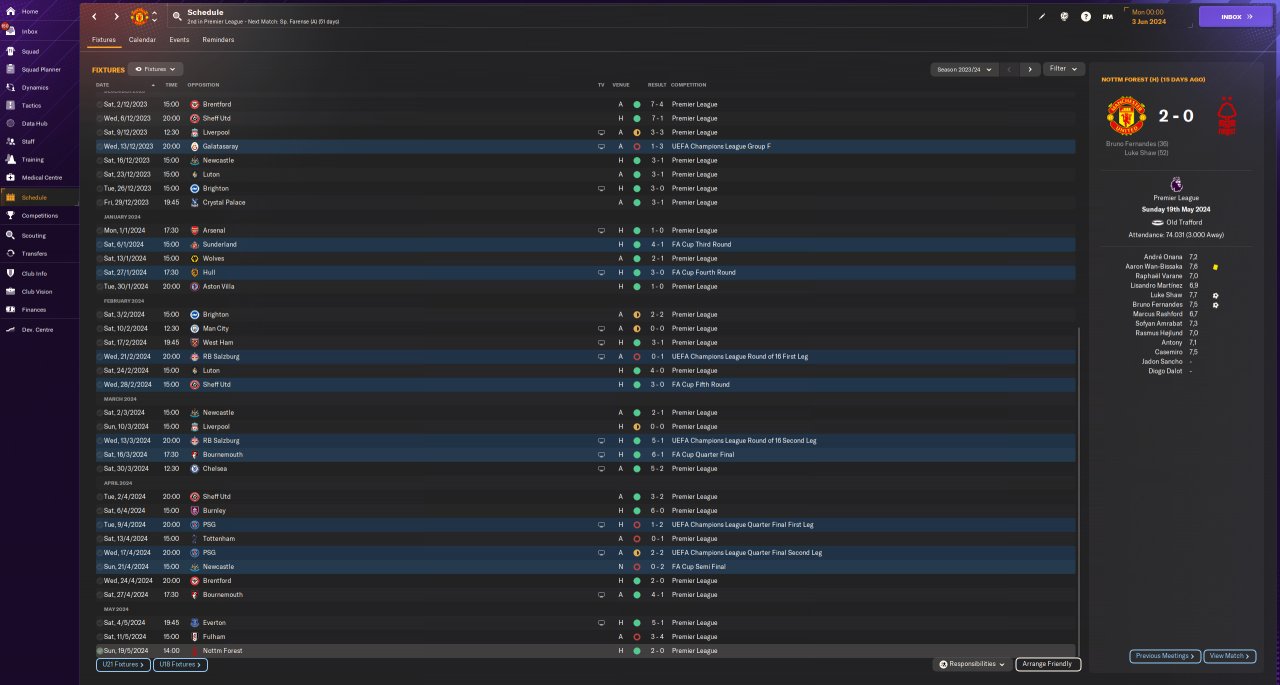Image resolution: width=1280 pixels, height=685 pixels.
Task: Open U18 Fixtures
Action: (x=180, y=664)
